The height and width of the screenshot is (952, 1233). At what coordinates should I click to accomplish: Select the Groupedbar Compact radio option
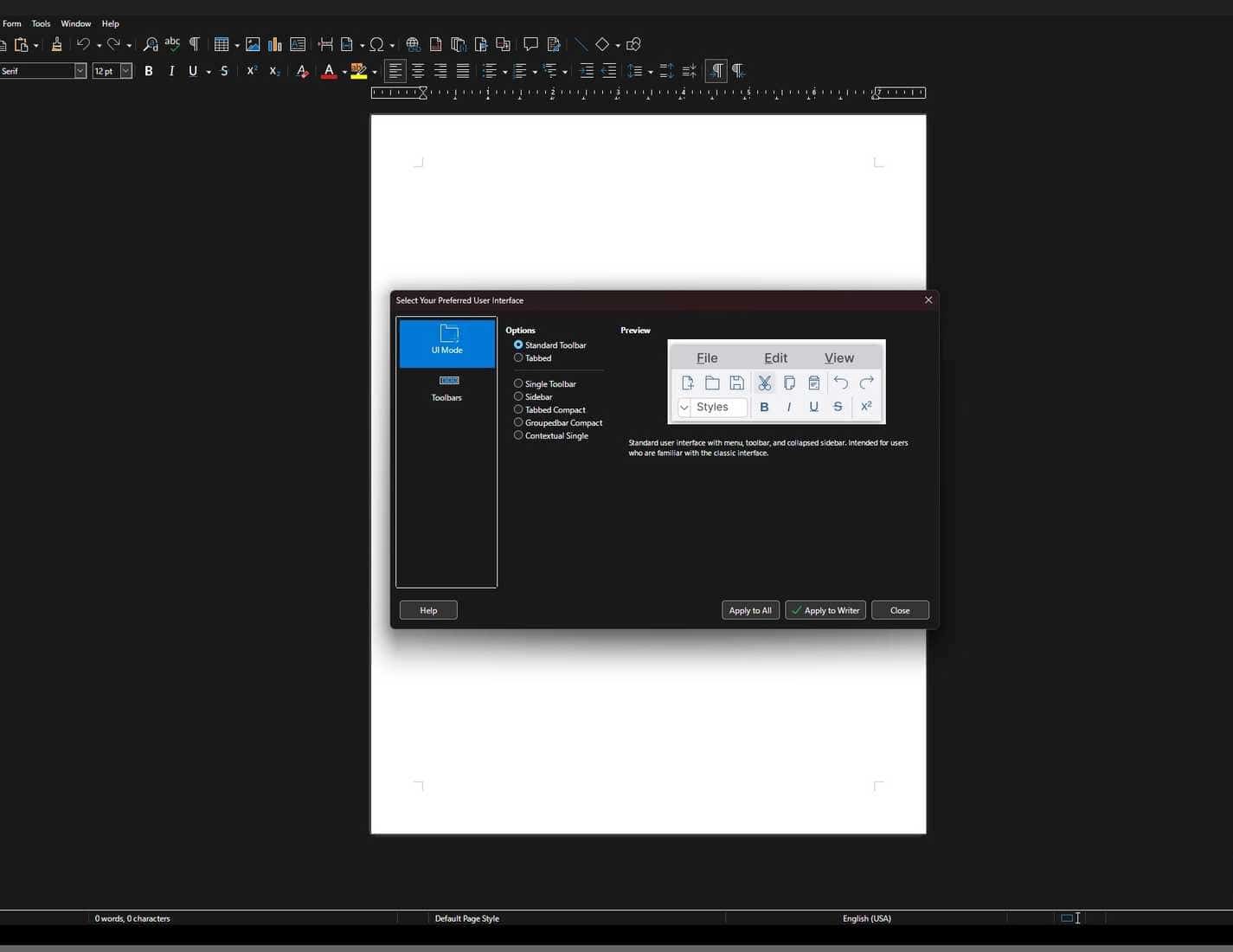click(x=558, y=422)
